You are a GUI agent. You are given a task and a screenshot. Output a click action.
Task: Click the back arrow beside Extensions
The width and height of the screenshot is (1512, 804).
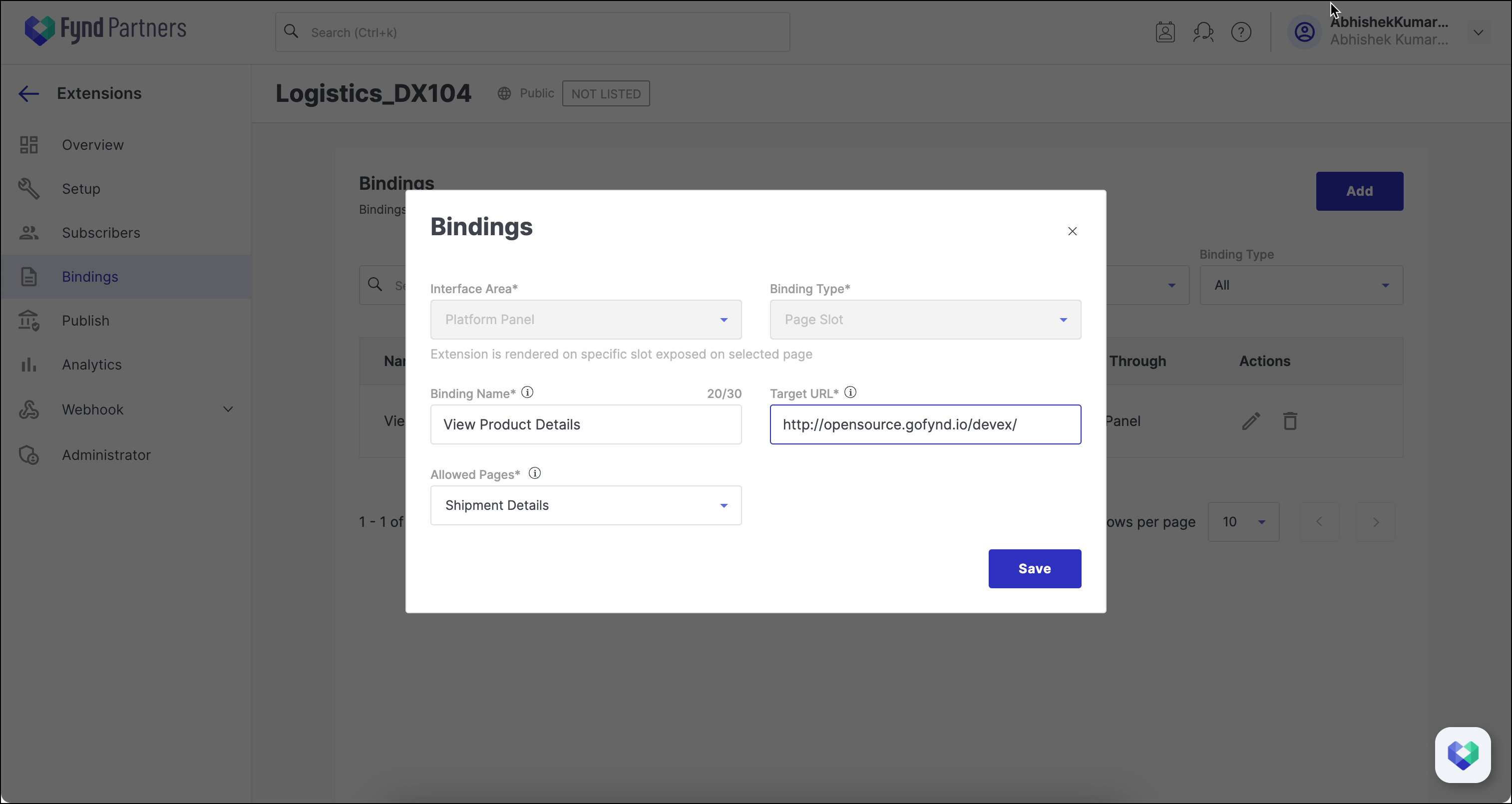[x=28, y=93]
